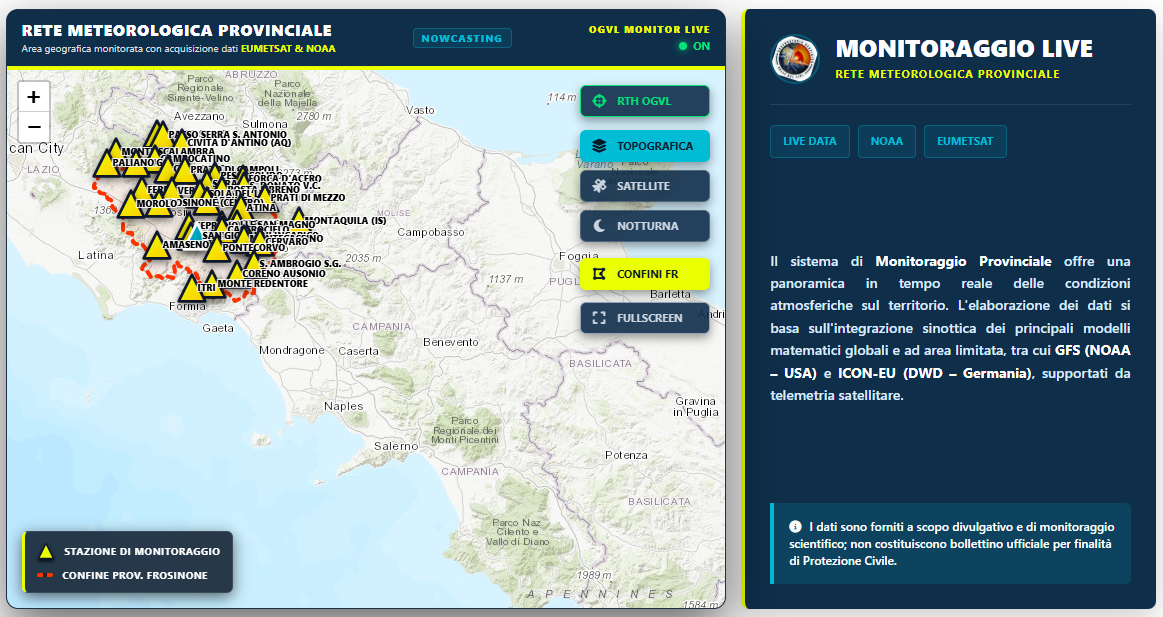
Task: Click 'Barletta' label on the map
Action: (x=671, y=294)
